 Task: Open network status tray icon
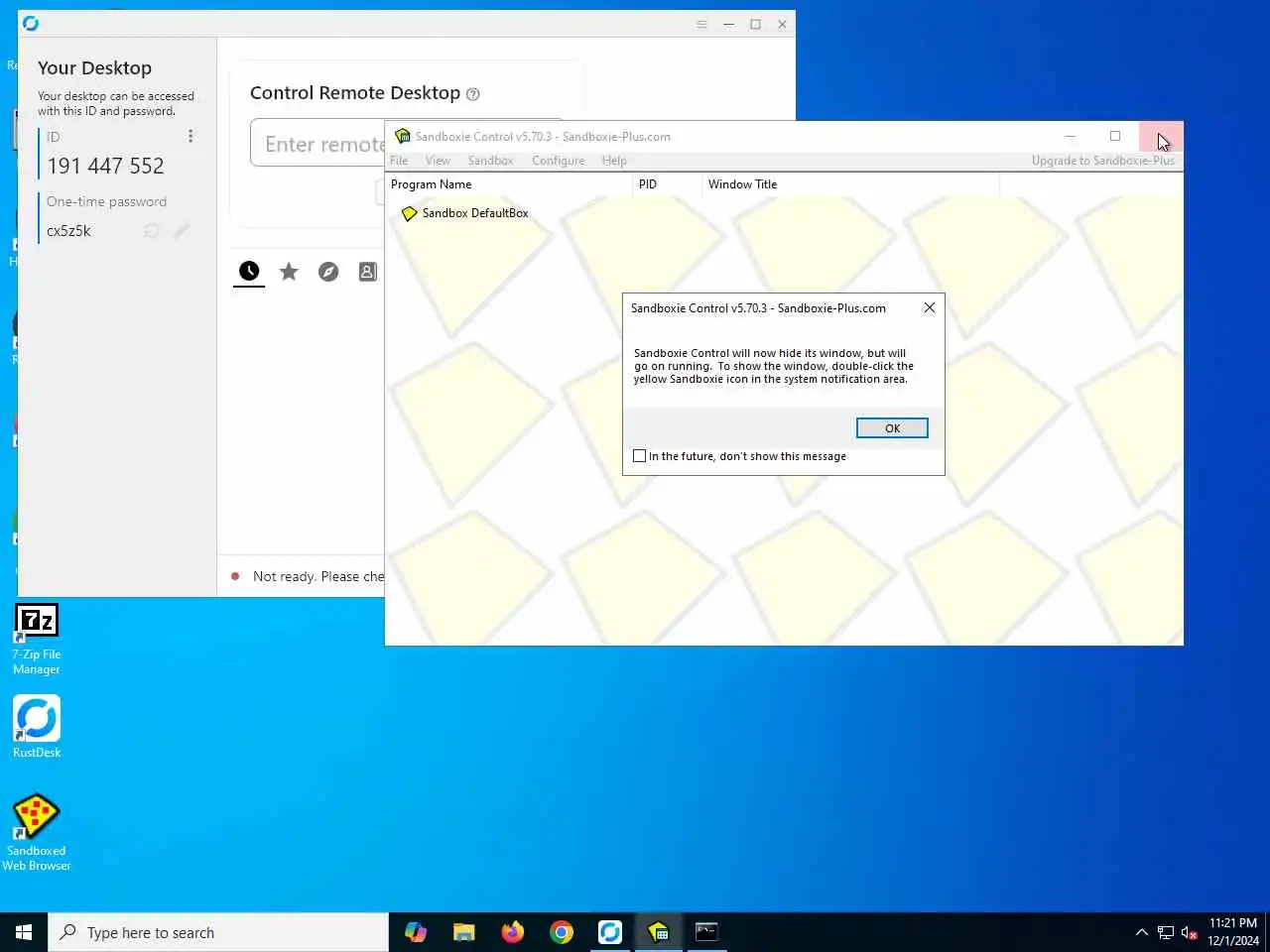(1166, 932)
